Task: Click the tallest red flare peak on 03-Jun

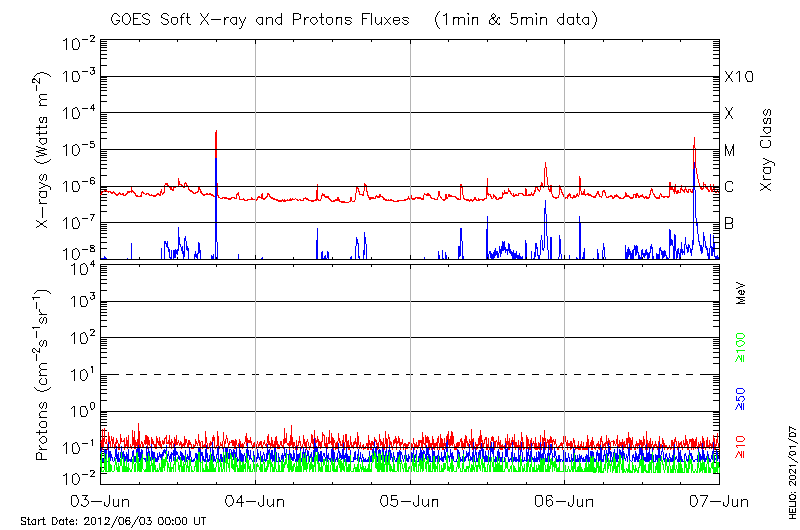Action: (216, 133)
